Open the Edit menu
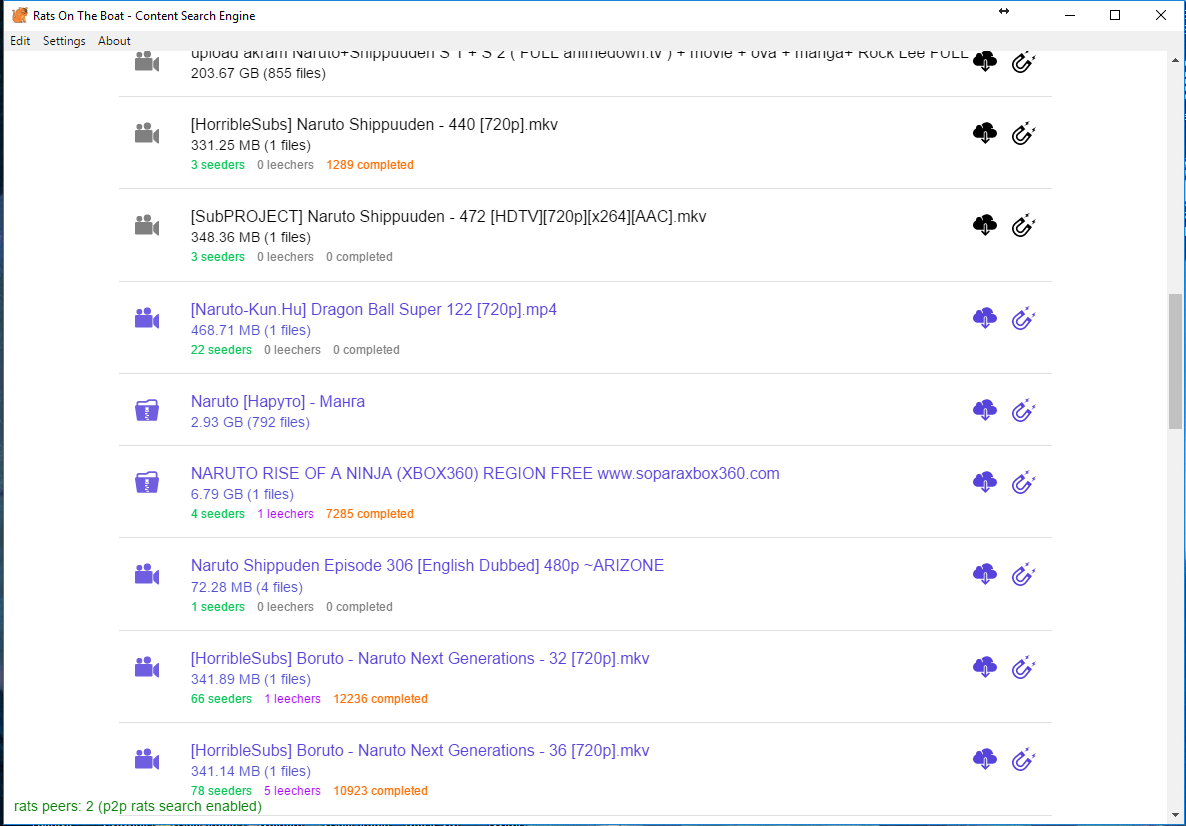The width and height of the screenshot is (1186, 826). [x=20, y=41]
